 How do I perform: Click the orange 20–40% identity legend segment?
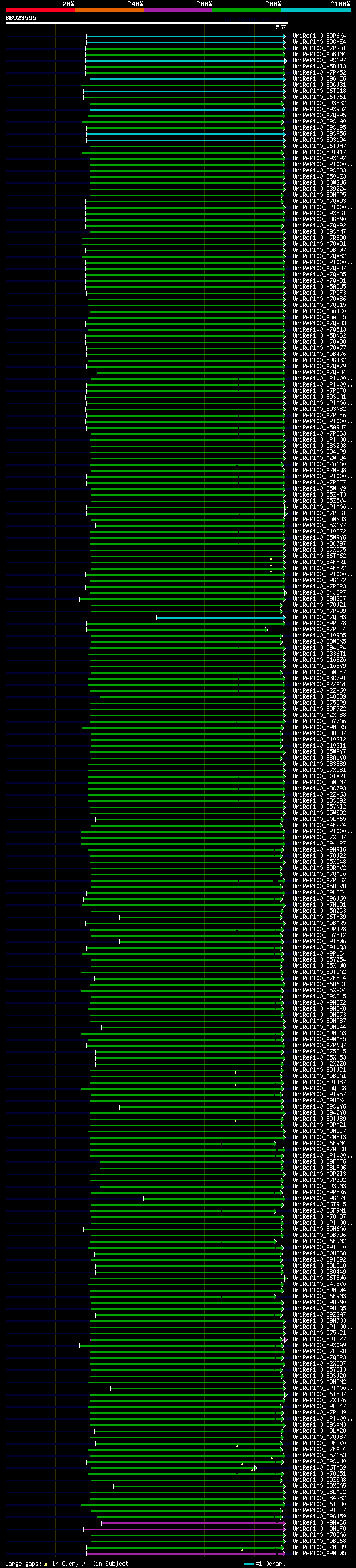click(109, 10)
